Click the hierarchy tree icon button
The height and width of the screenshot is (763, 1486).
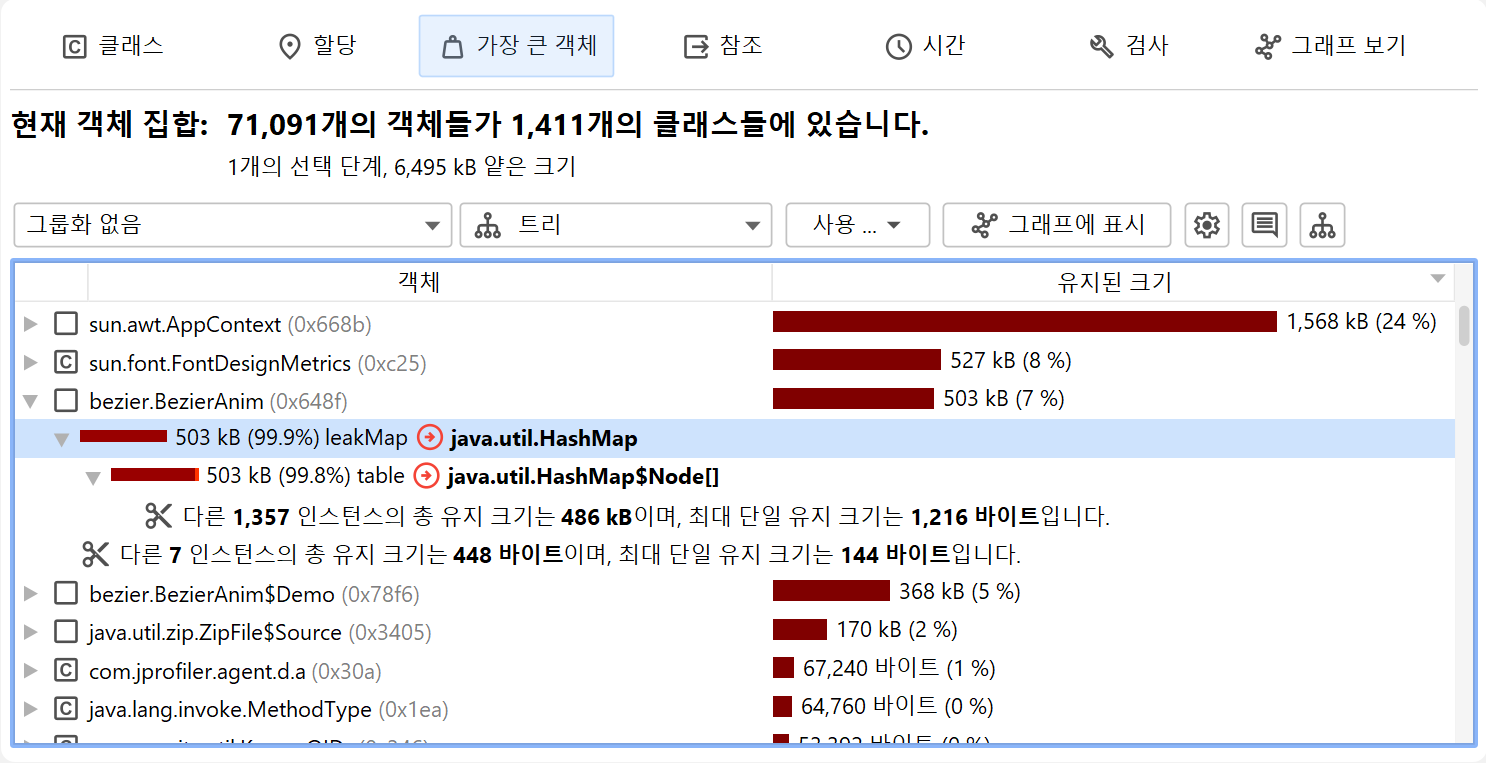tap(1322, 225)
